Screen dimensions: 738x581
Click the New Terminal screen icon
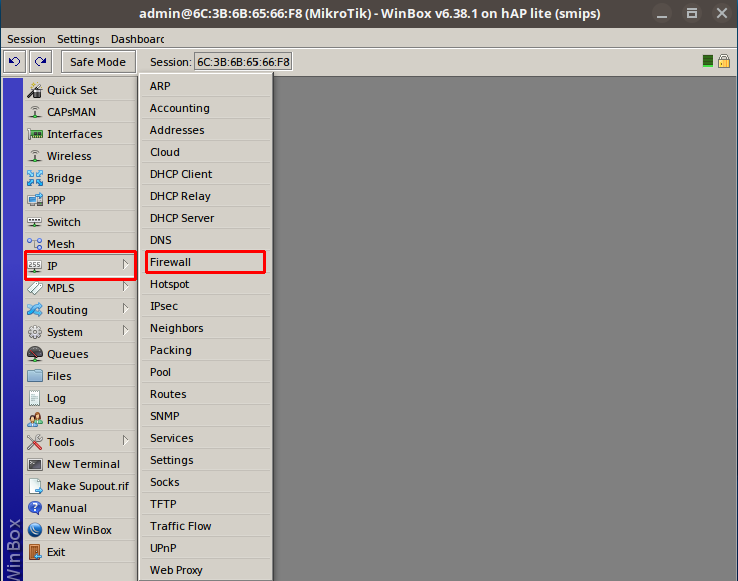[35, 464]
